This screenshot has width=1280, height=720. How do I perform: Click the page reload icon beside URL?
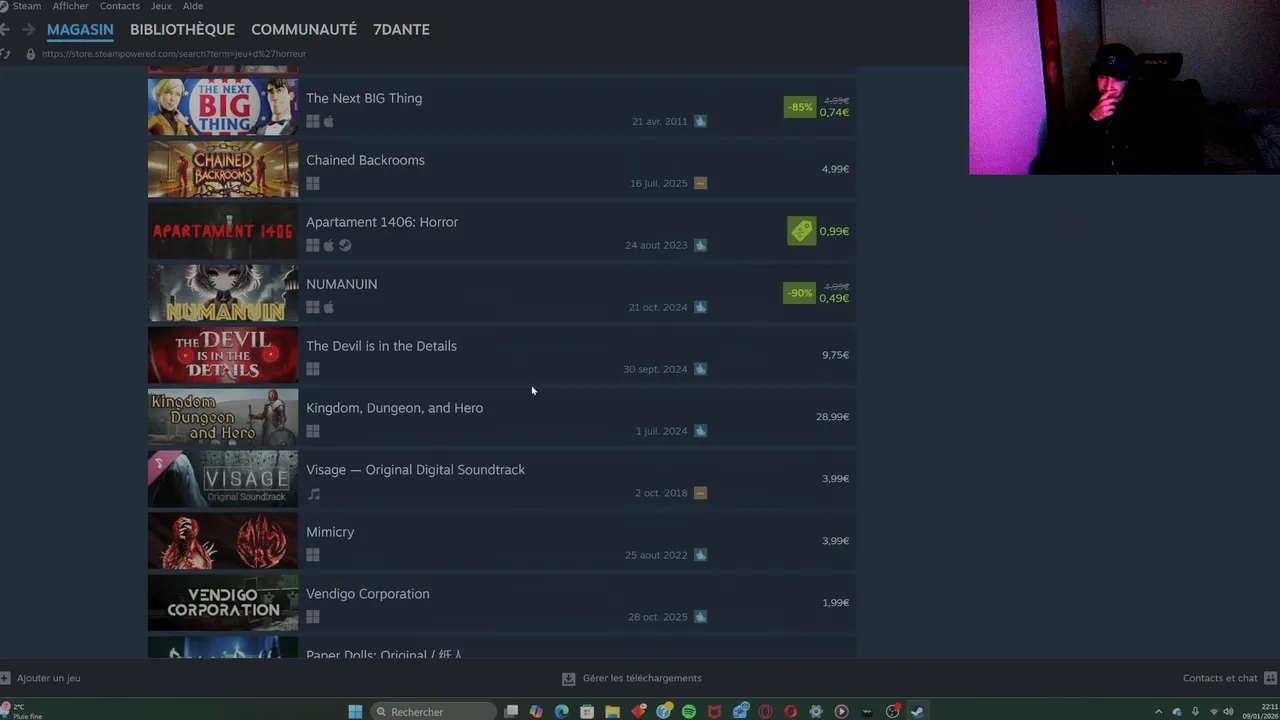6,54
